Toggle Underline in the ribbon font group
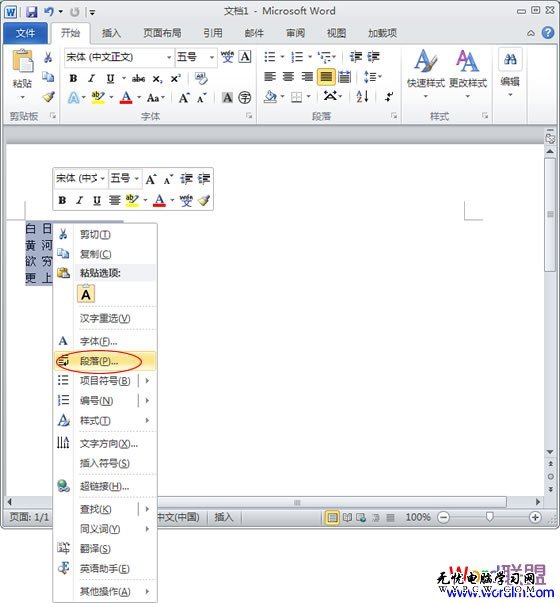The width and height of the screenshot is (560, 603). [110, 78]
